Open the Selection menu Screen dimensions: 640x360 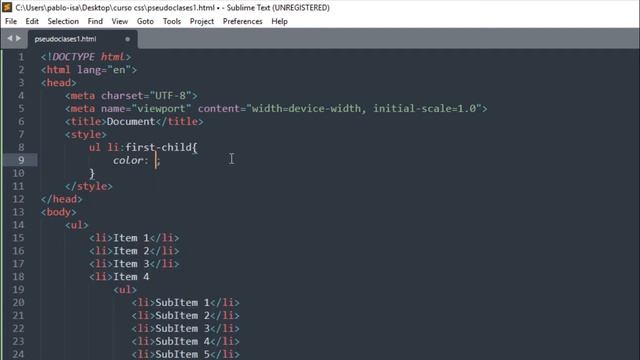(63, 21)
